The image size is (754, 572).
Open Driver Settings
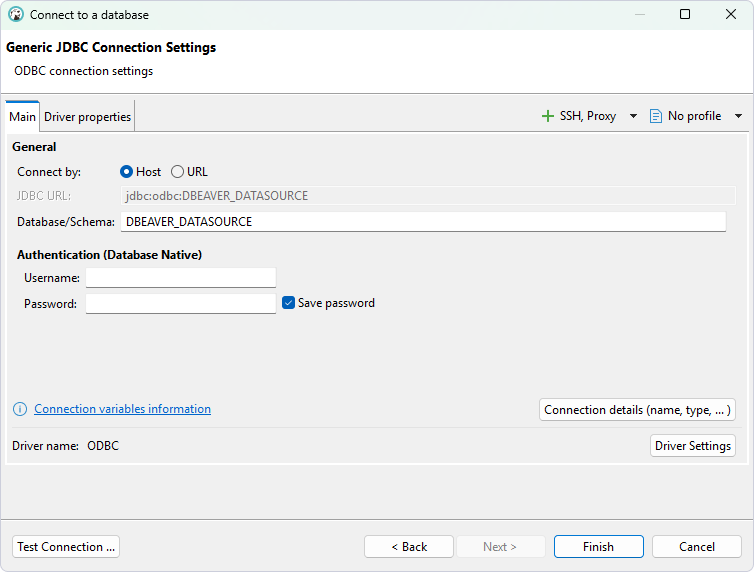pyautogui.click(x=692, y=446)
